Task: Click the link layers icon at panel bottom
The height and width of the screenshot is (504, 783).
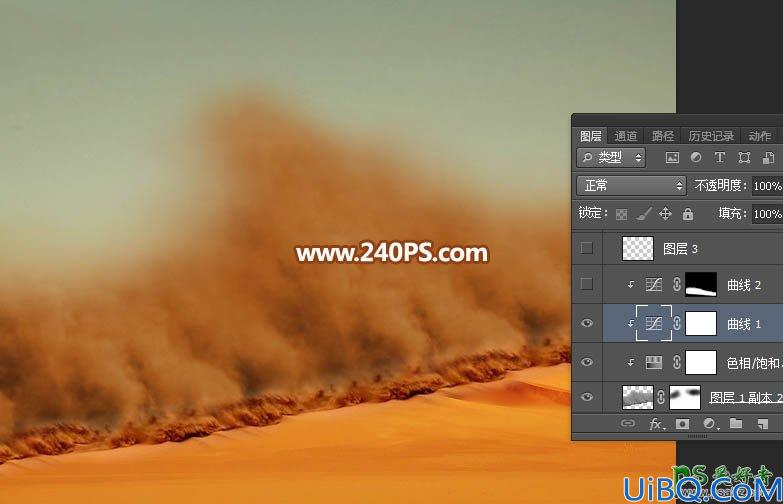Action: pos(628,424)
